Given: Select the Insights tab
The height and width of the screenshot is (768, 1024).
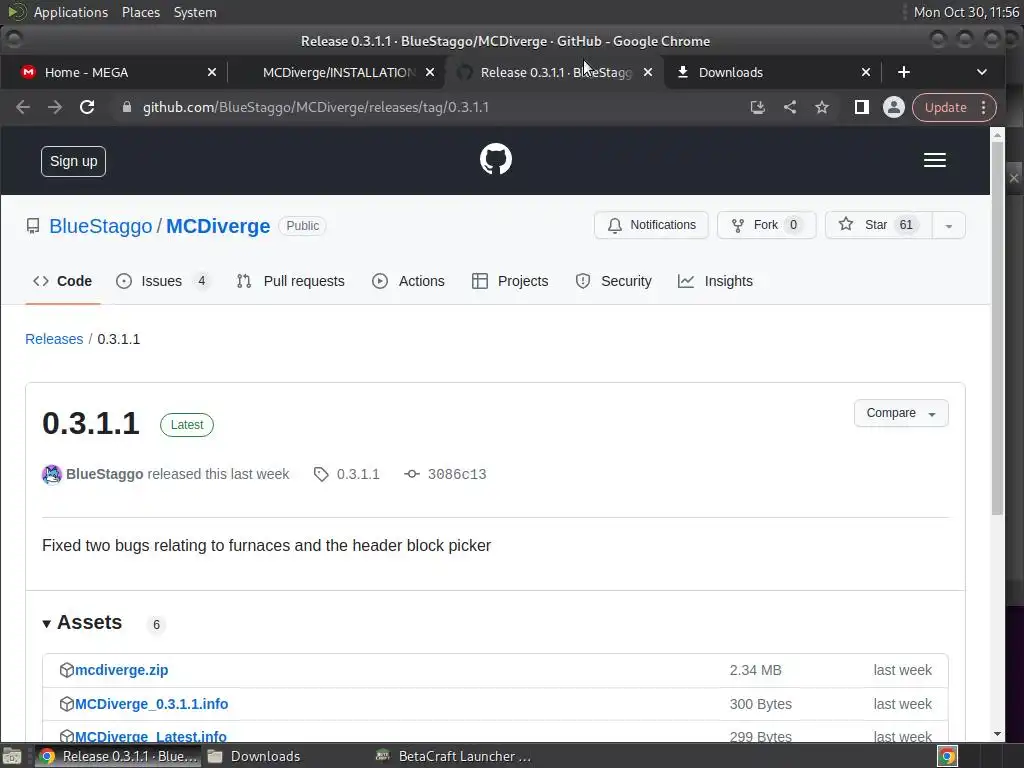Looking at the screenshot, I should point(715,281).
